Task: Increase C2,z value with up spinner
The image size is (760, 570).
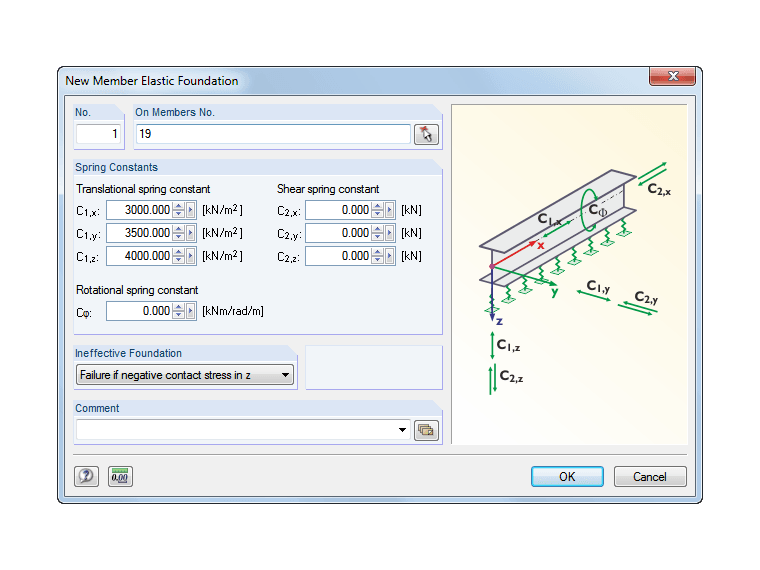Action: click(378, 252)
